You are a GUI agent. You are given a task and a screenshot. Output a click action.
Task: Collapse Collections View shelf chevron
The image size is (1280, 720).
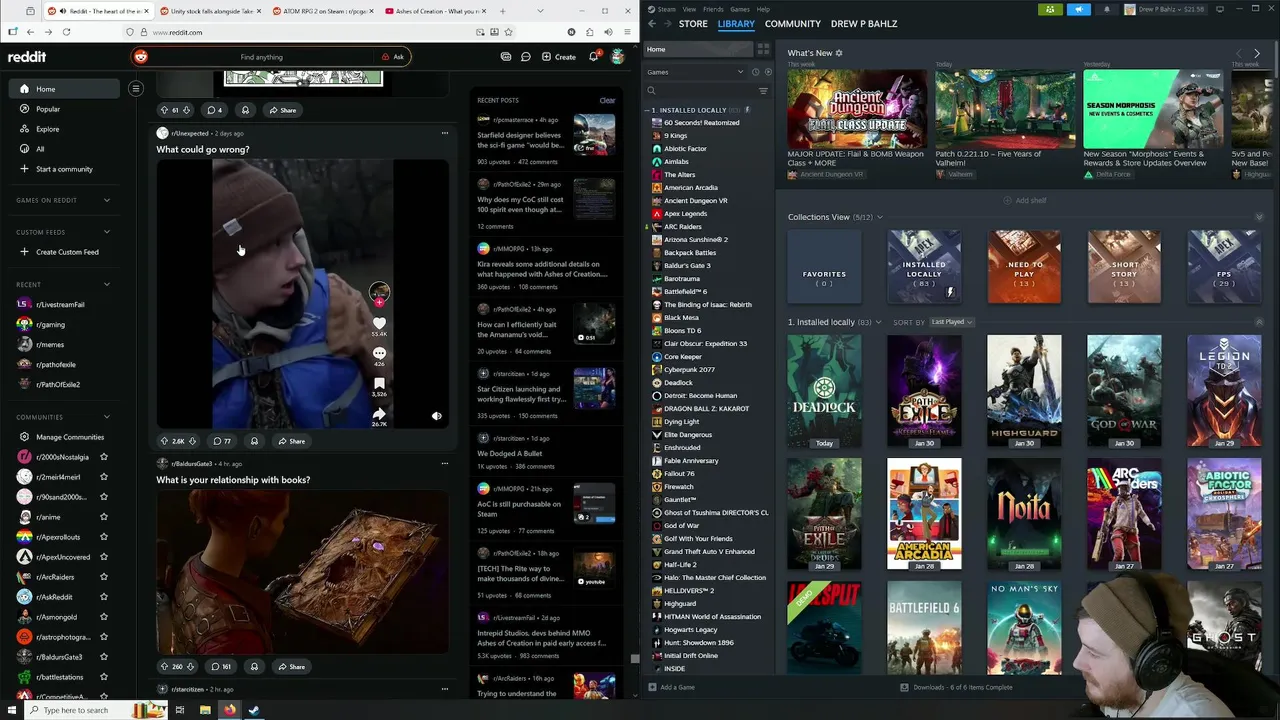point(1259,217)
